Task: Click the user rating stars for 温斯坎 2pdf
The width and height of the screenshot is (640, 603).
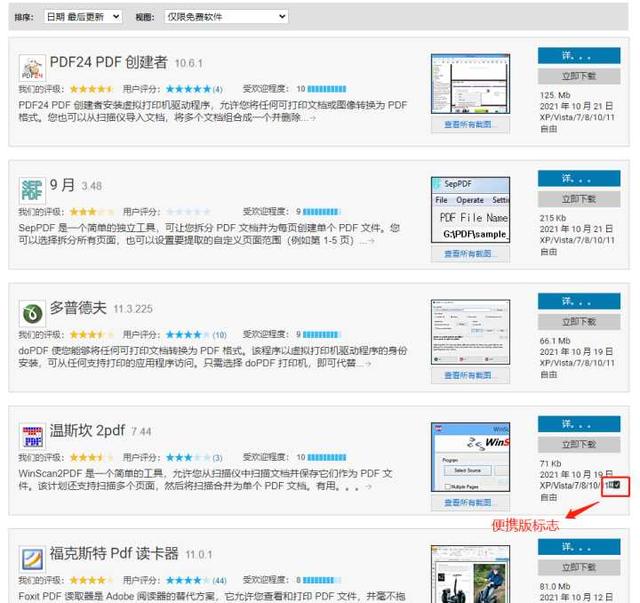Action: pyautogui.click(x=188, y=457)
